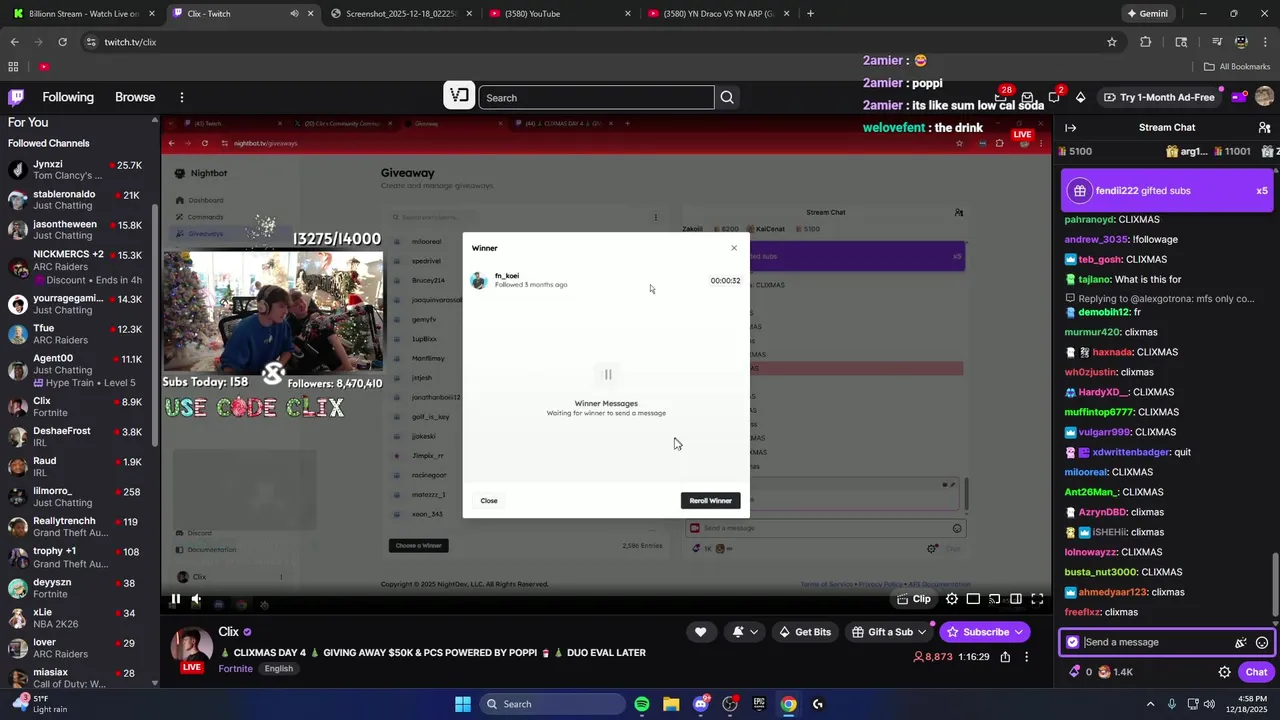Screen dimensions: 1280x720
Task: Open Tfue channel in followed list
Action: (80, 334)
